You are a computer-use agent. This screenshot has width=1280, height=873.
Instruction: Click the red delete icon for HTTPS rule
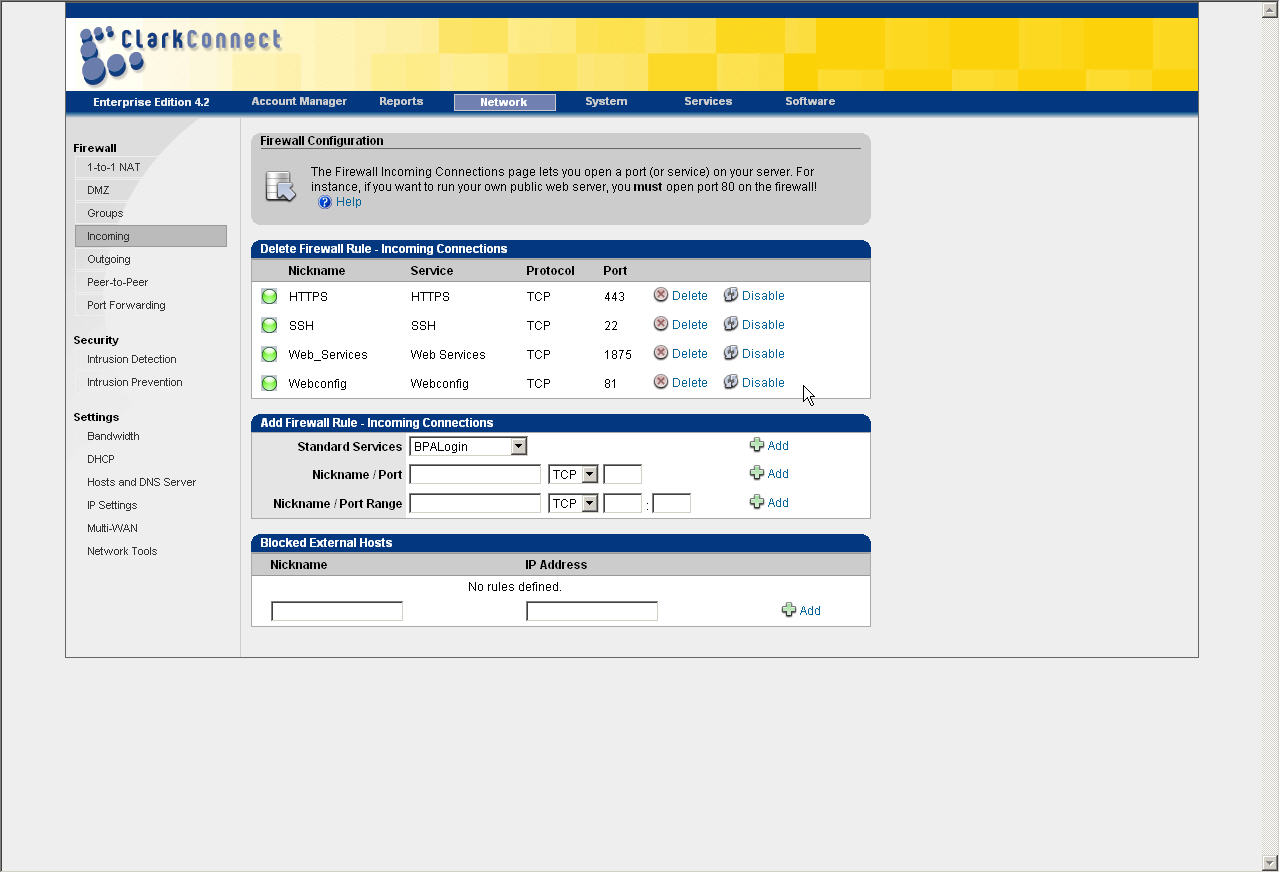[x=660, y=295]
